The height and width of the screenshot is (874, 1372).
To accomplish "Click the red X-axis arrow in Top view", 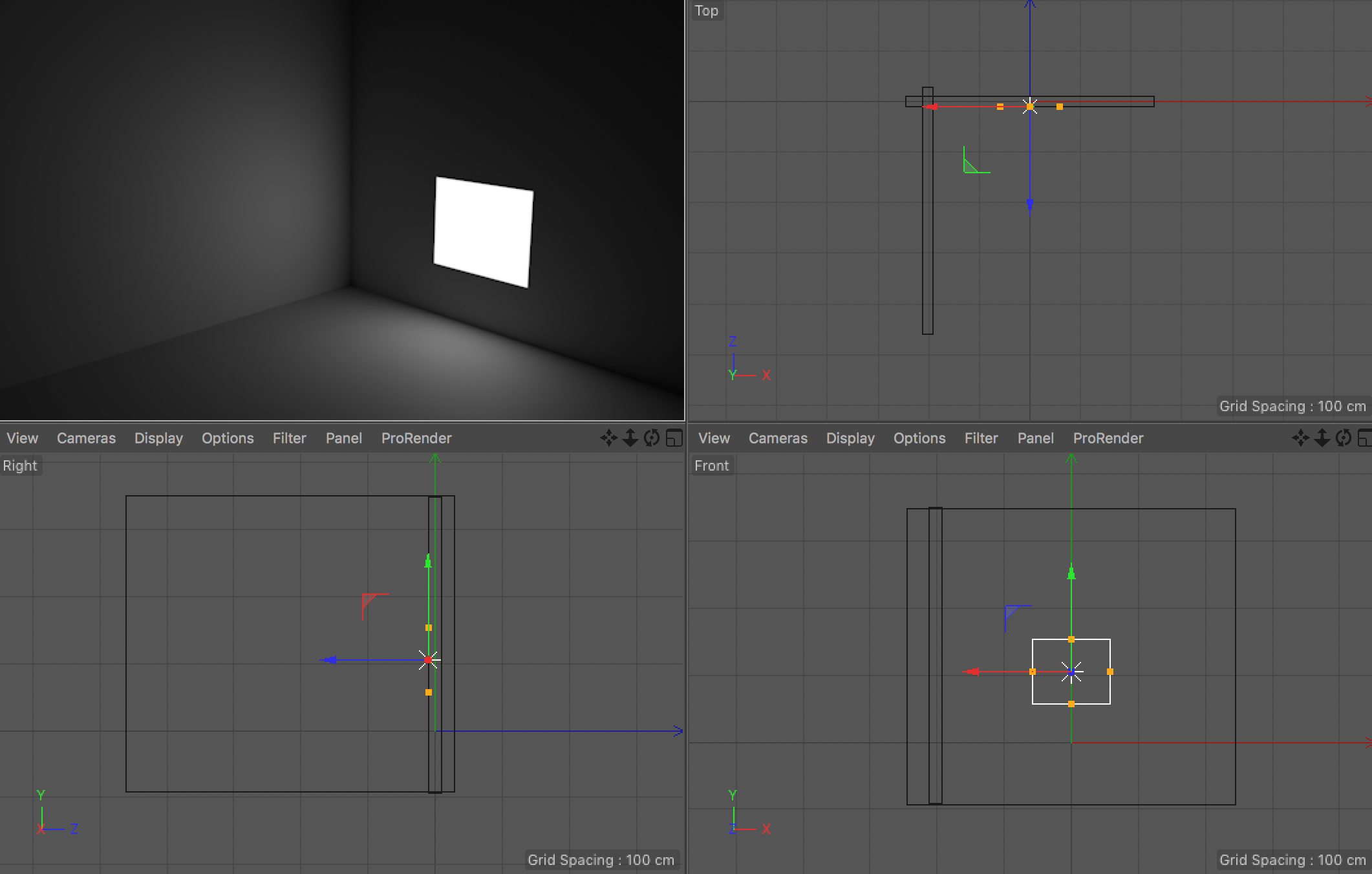I will click(x=930, y=107).
